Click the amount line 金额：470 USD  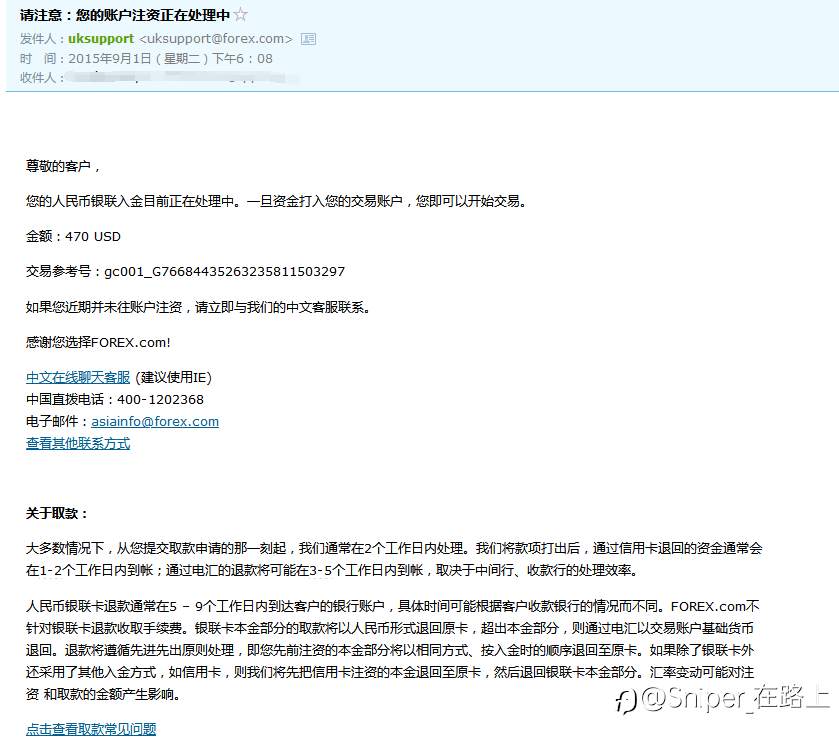pos(73,236)
